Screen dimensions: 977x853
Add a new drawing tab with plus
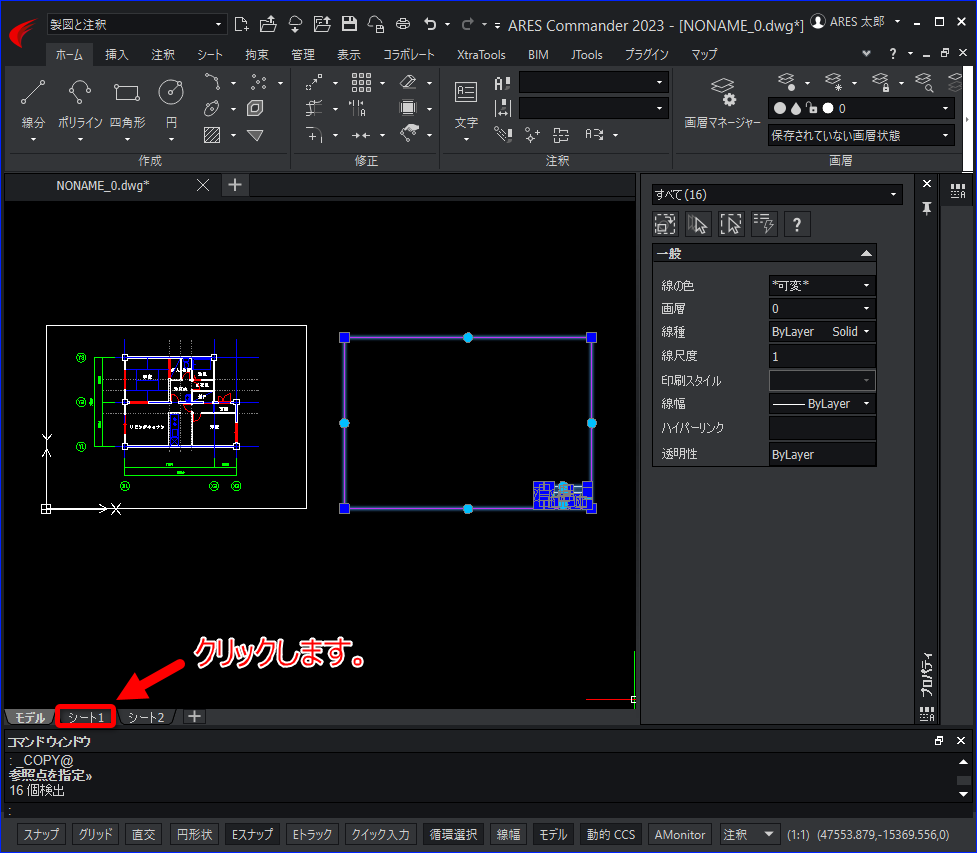235,185
